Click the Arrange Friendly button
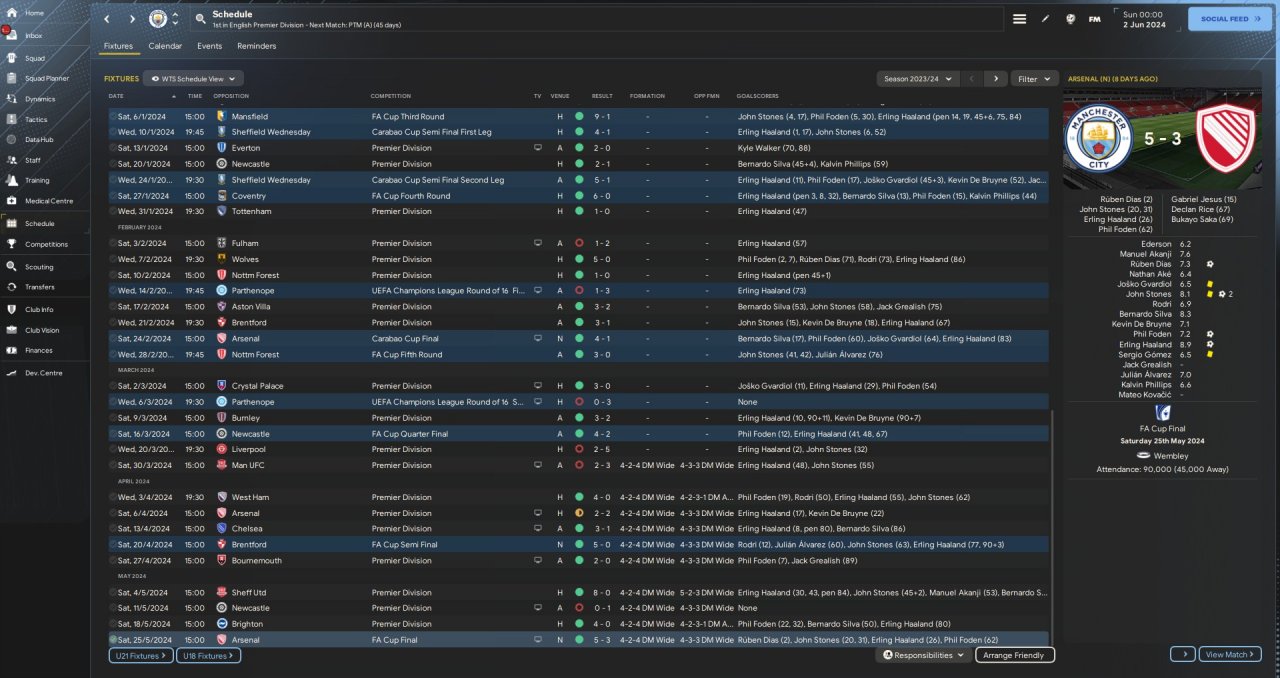Viewport: 1280px width, 678px height. point(1014,655)
